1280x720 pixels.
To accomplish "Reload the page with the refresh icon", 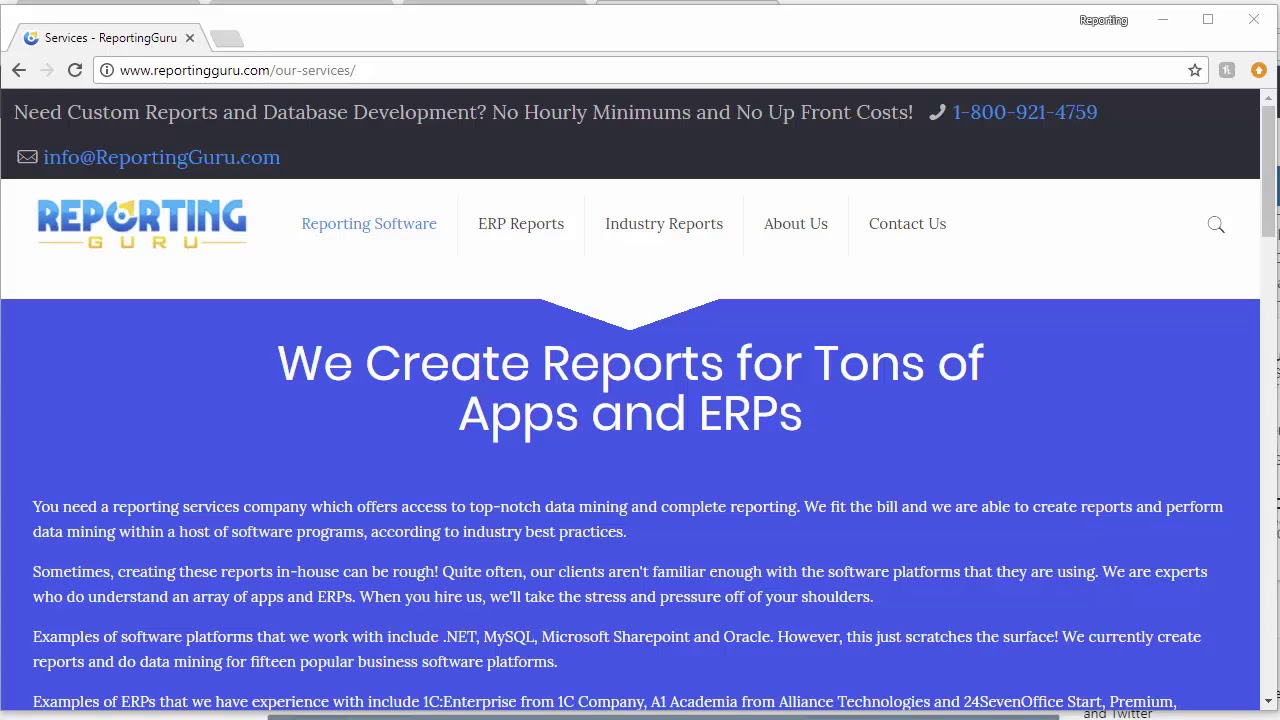I will pyautogui.click(x=75, y=70).
